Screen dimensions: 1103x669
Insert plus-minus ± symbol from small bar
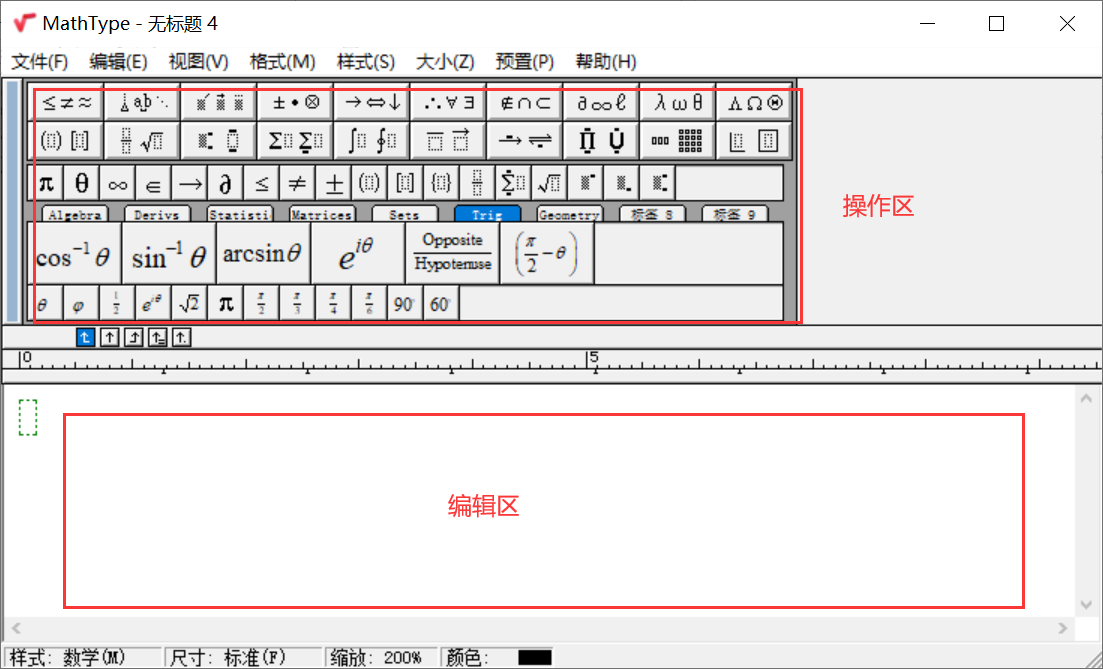[333, 184]
